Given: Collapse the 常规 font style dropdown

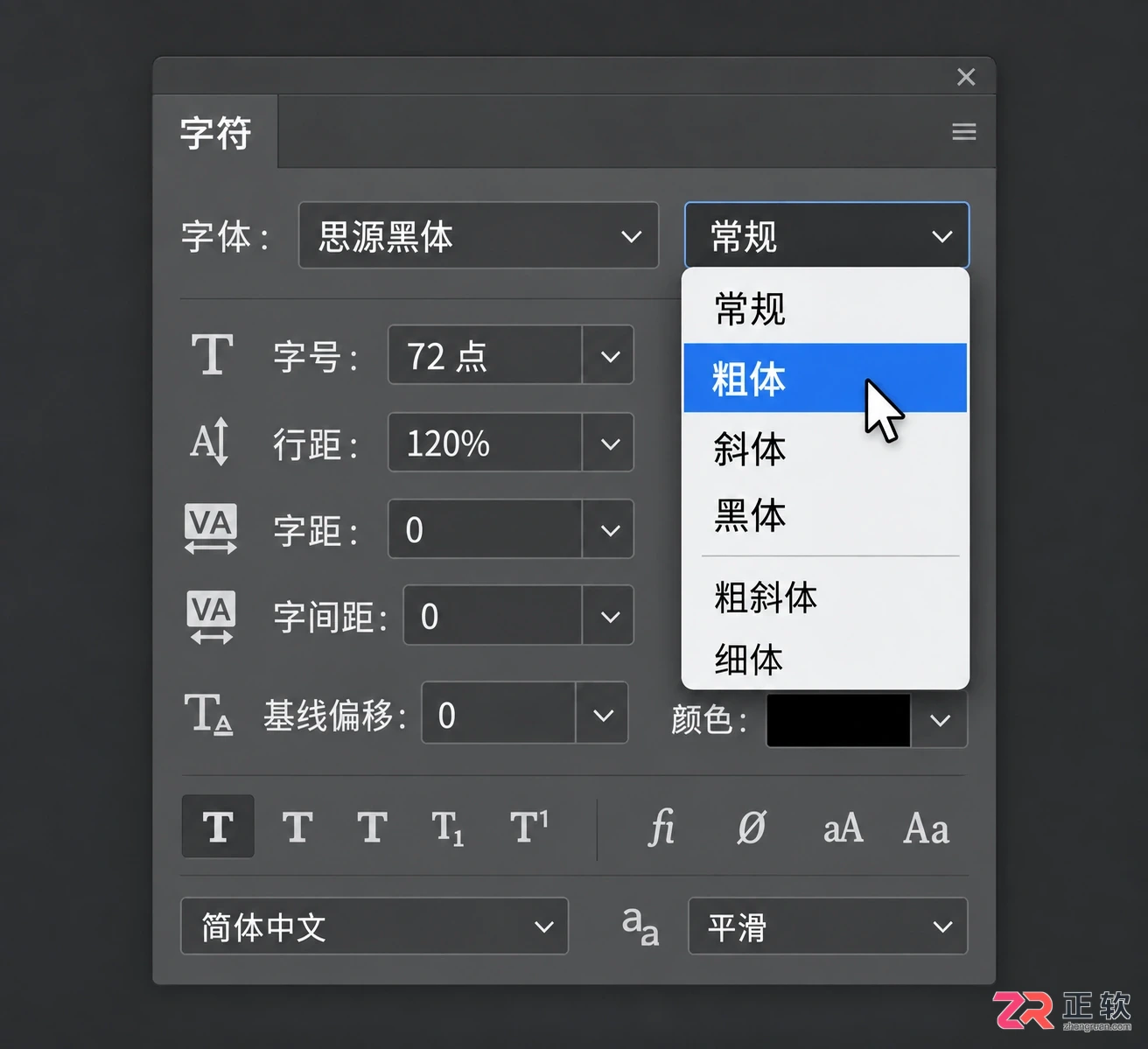Looking at the screenshot, I should coord(827,235).
